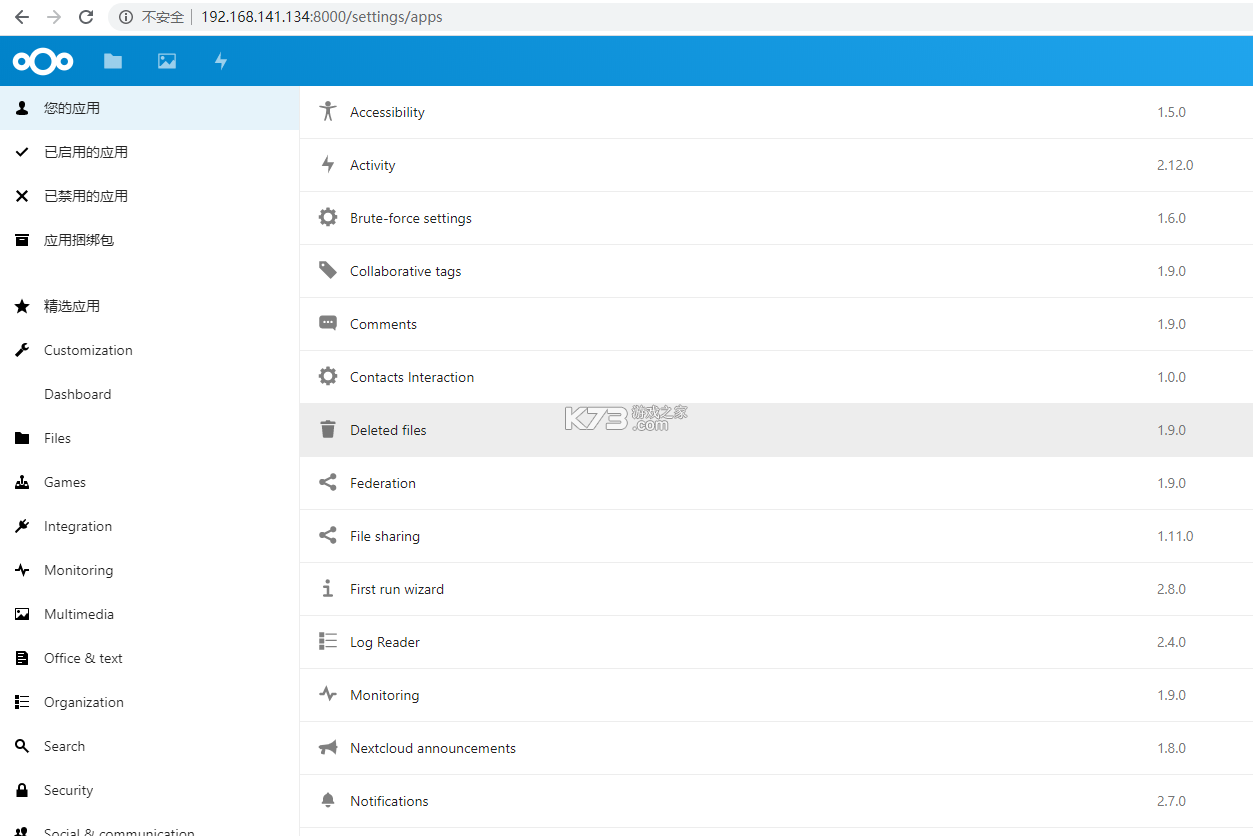Viewport: 1253px width, 836px height.
Task: Open the Monitoring category in sidebar
Action: click(150, 570)
